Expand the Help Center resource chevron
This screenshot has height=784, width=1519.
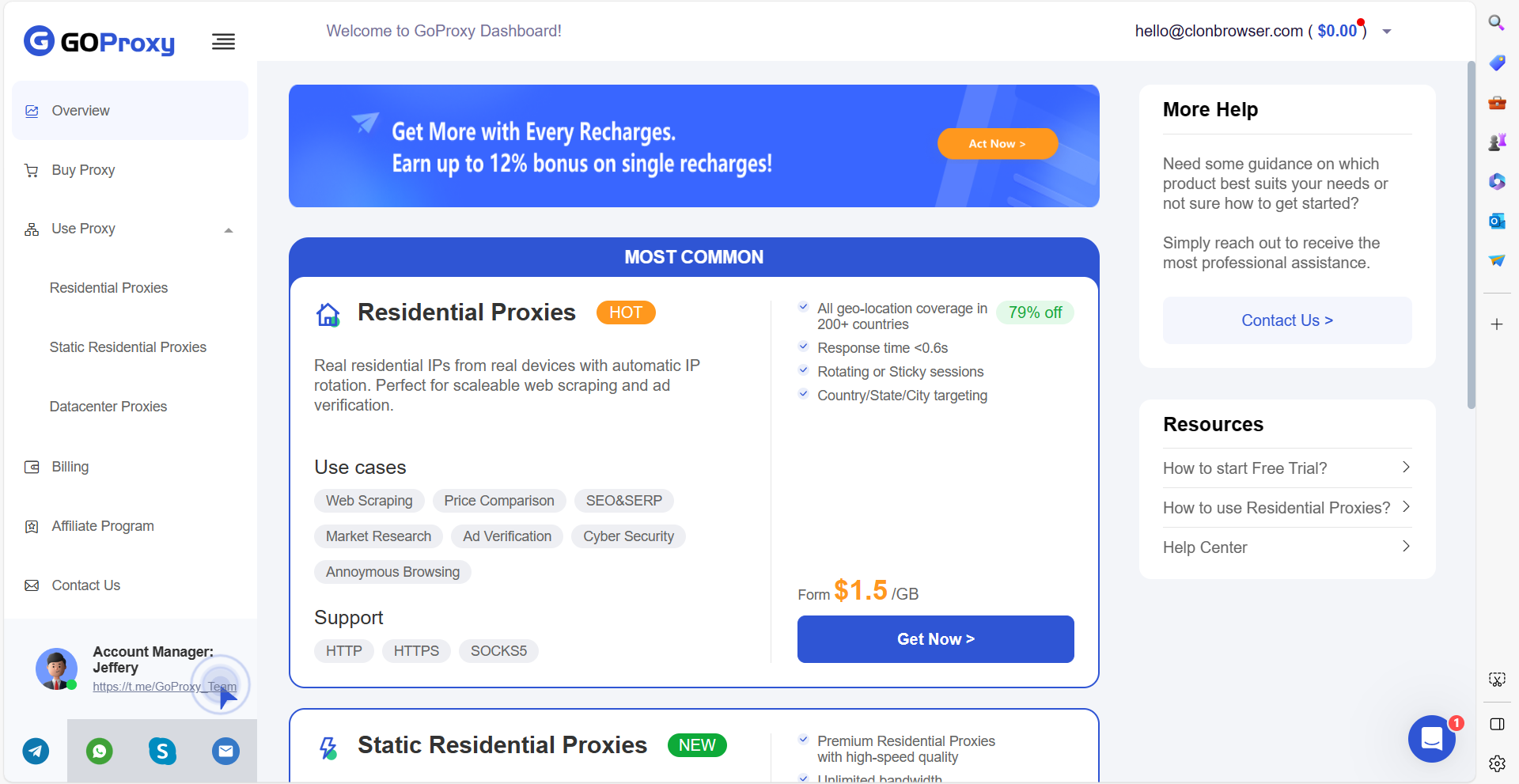pyautogui.click(x=1406, y=547)
